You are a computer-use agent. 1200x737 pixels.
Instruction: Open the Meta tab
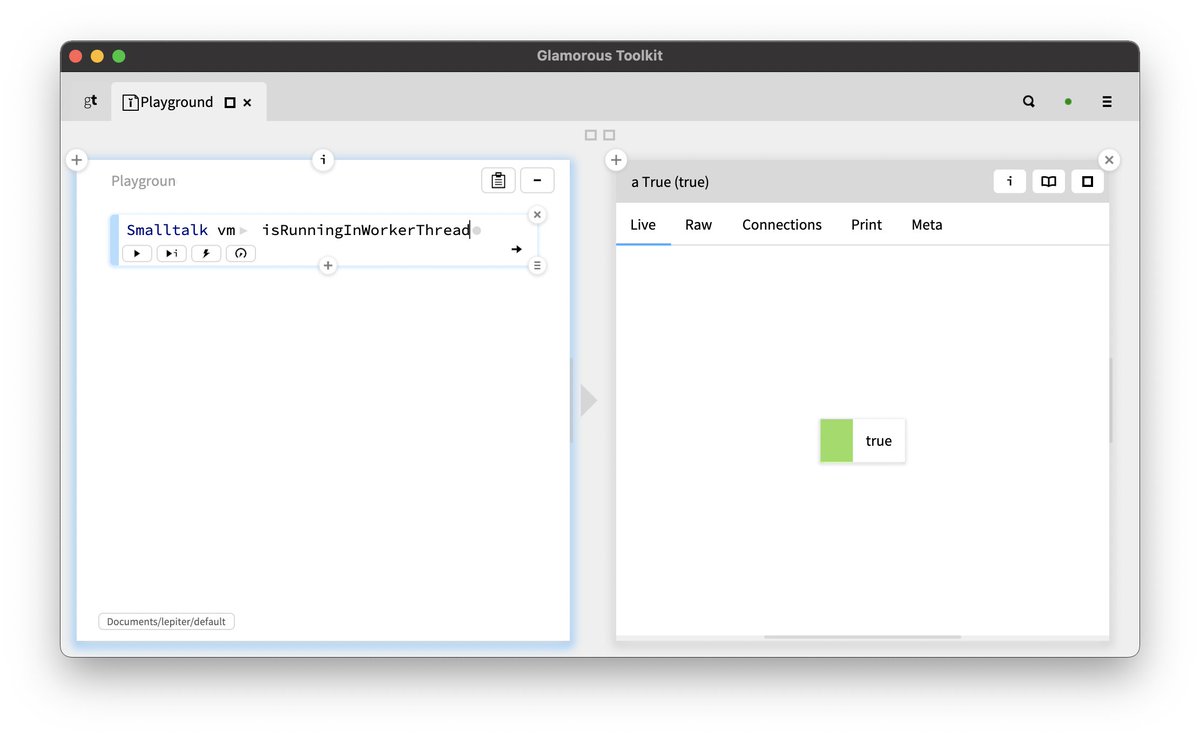[x=927, y=225]
